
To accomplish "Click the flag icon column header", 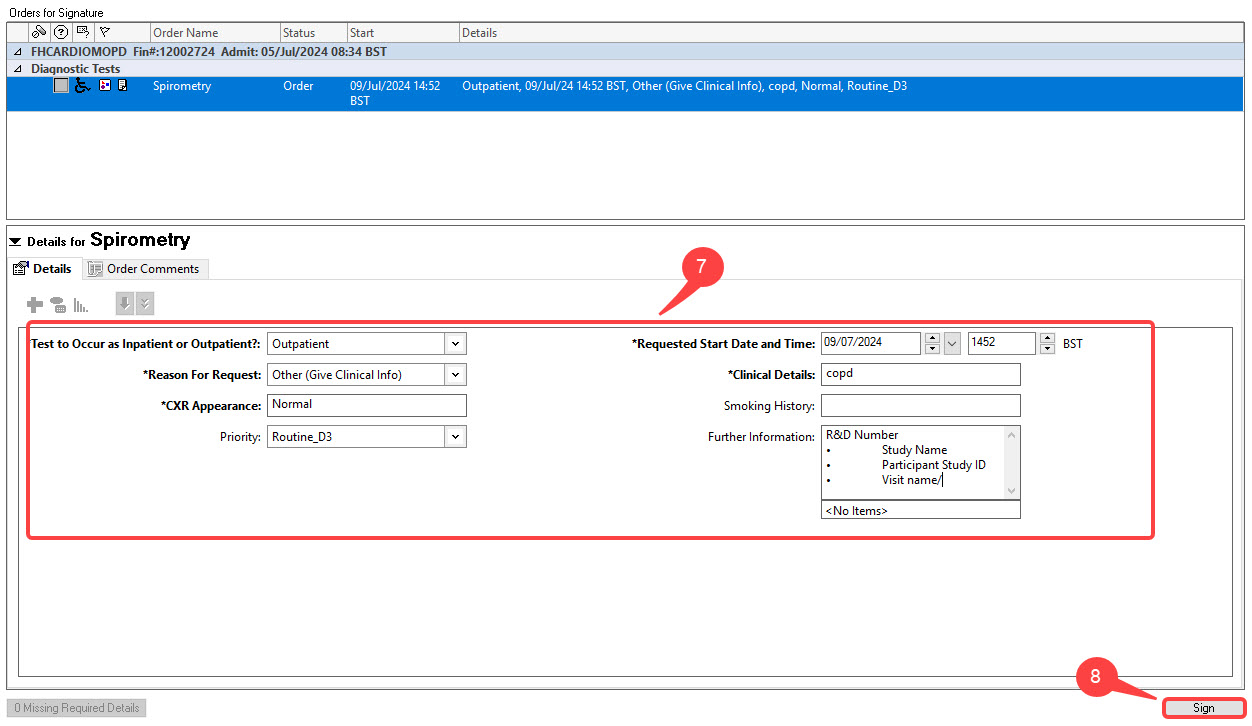I will coord(105,32).
